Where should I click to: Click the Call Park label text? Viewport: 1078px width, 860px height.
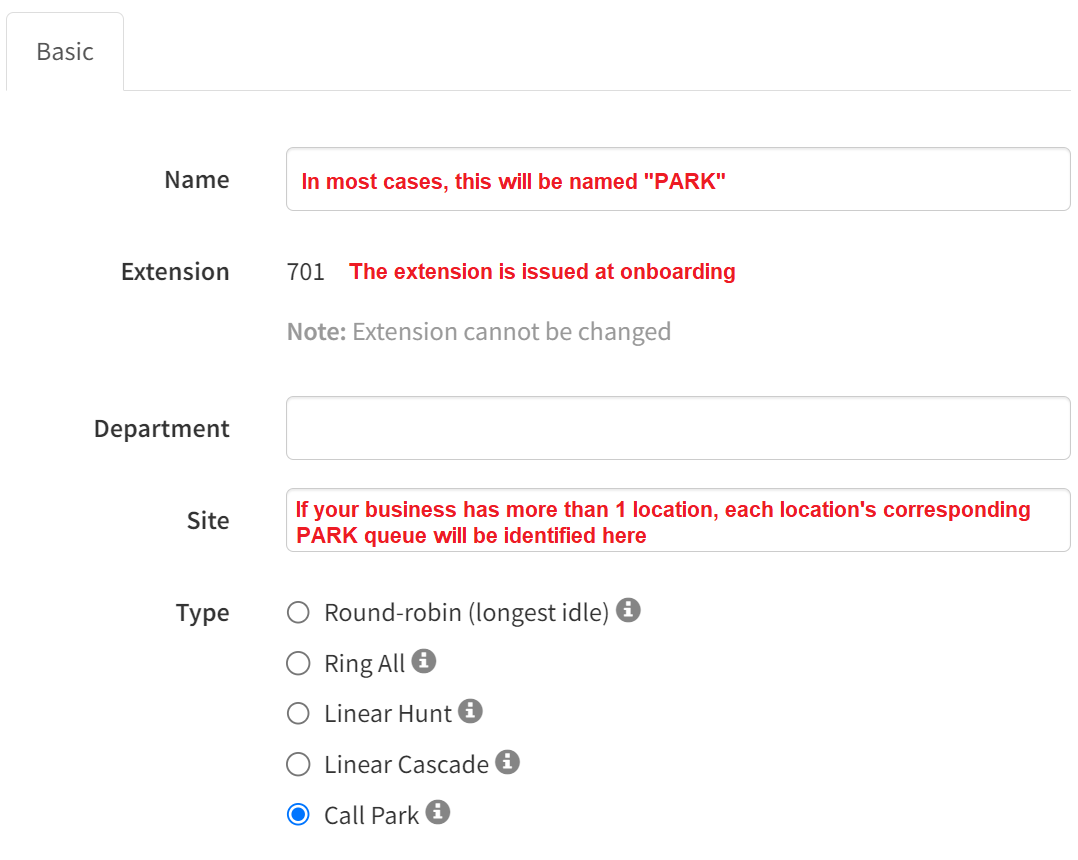pyautogui.click(x=371, y=816)
